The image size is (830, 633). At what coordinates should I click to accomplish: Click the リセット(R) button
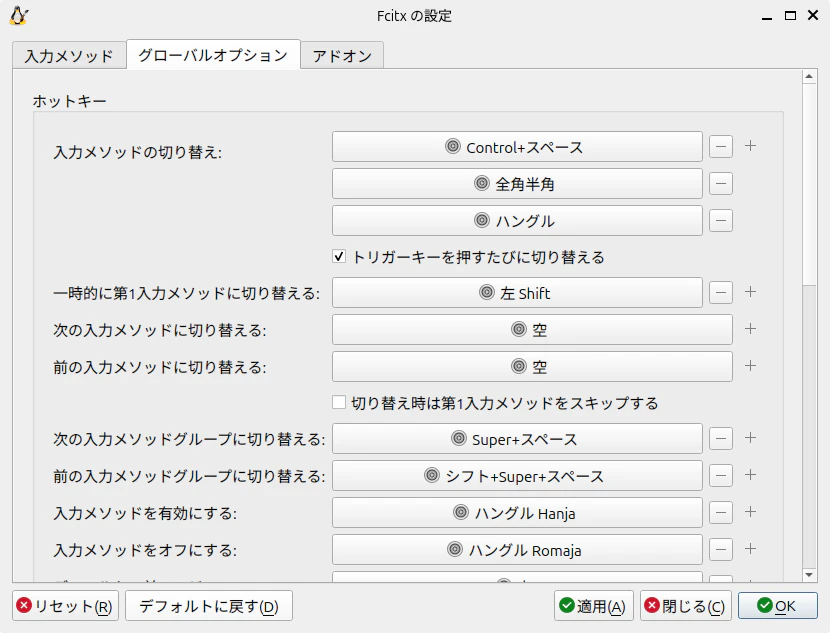[65, 605]
